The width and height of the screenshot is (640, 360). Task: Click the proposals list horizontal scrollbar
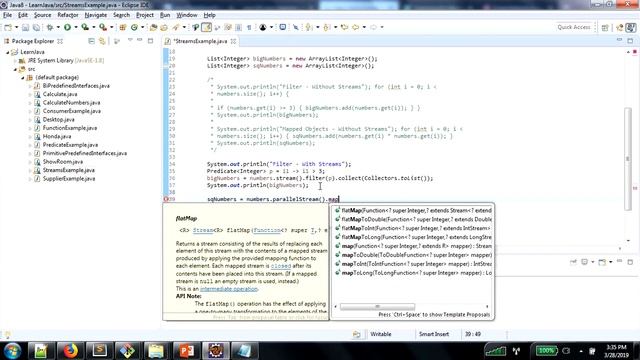[x=377, y=307]
